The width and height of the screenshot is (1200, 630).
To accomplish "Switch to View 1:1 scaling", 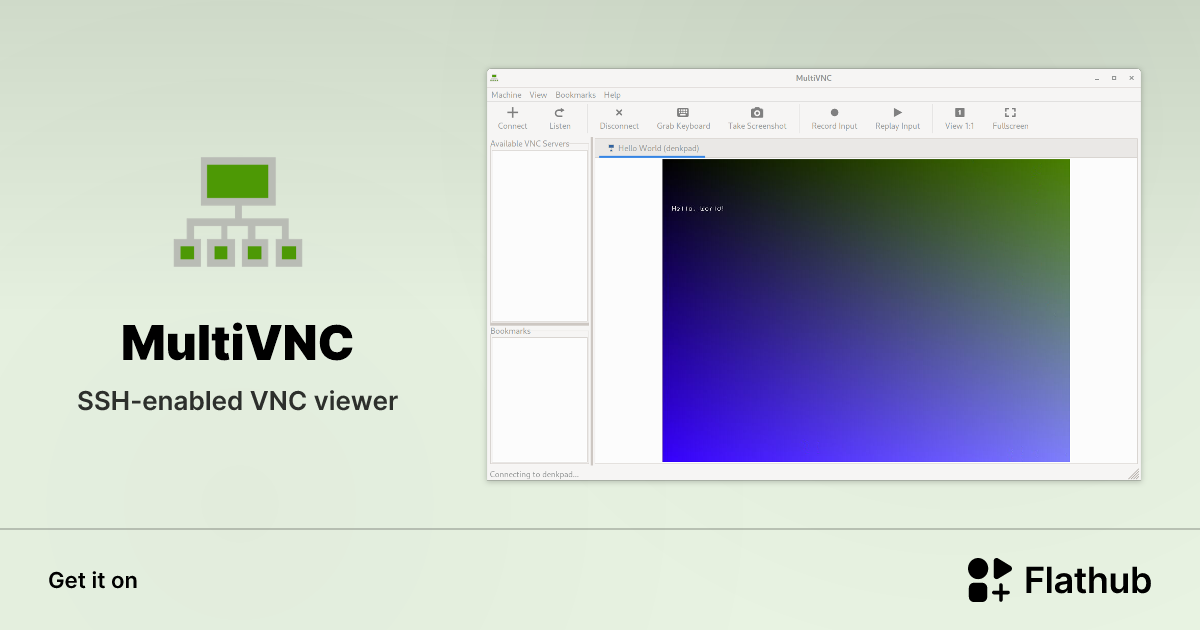I will pos(959,113).
